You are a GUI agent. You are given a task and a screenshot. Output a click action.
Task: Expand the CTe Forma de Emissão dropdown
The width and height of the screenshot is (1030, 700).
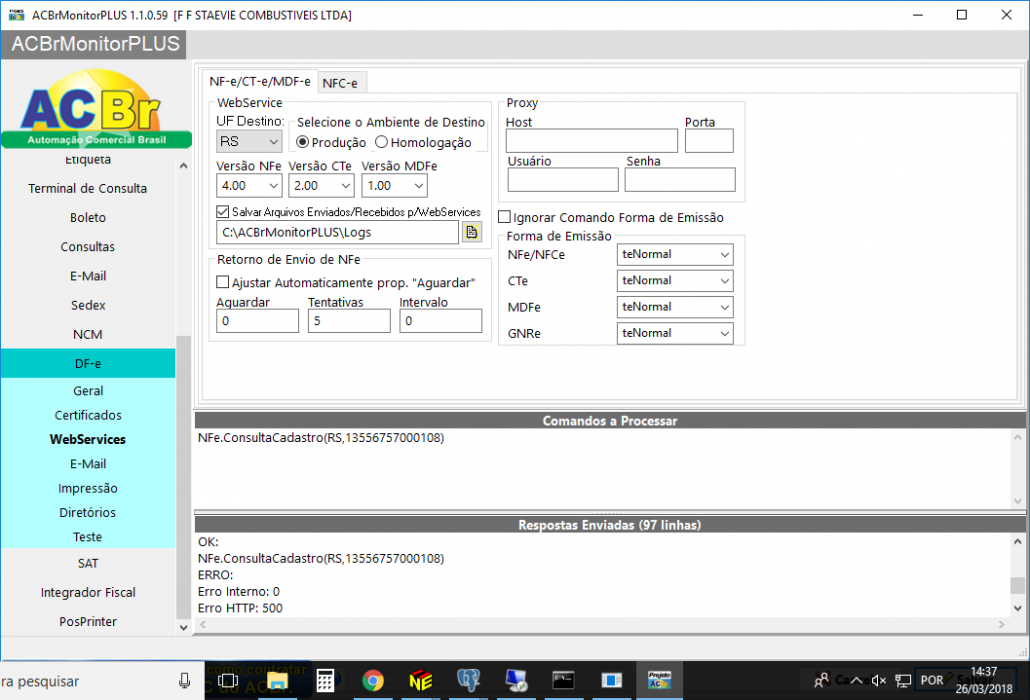point(675,280)
